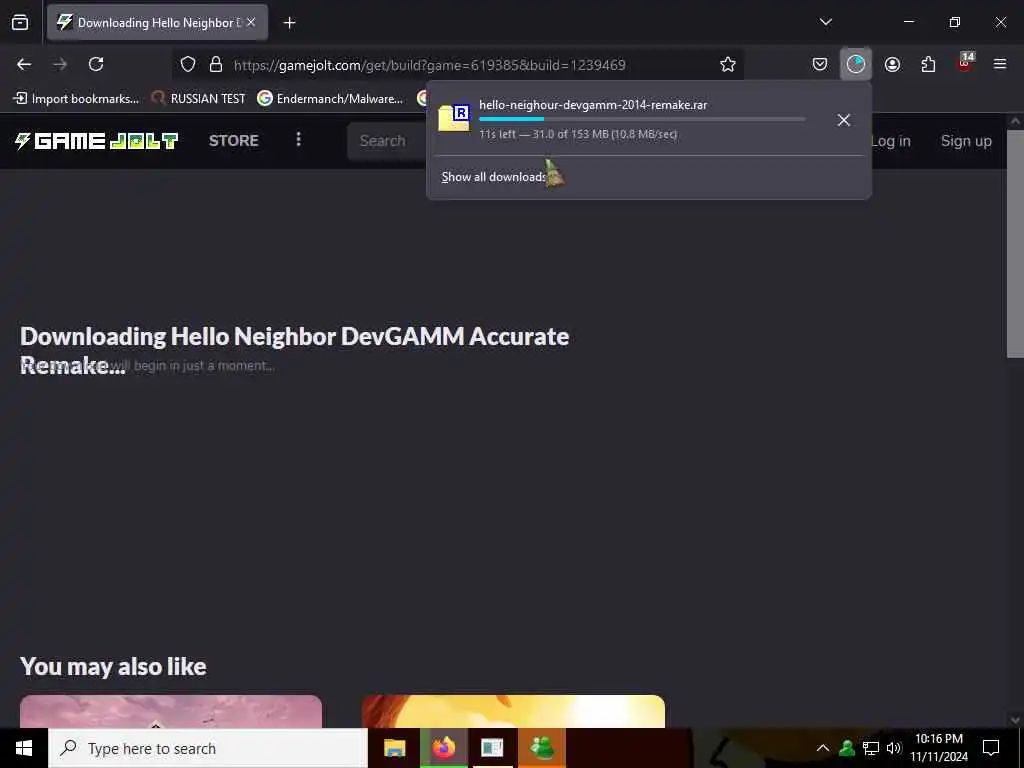Cancel the download with the X button
The width and height of the screenshot is (1024, 768).
tap(844, 120)
